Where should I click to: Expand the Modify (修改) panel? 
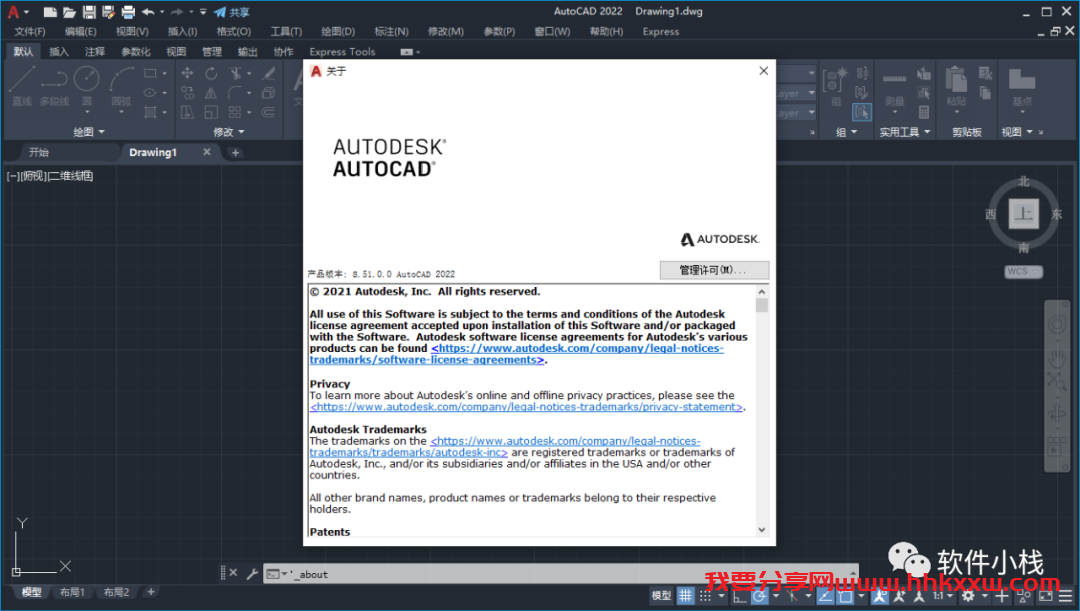[229, 132]
